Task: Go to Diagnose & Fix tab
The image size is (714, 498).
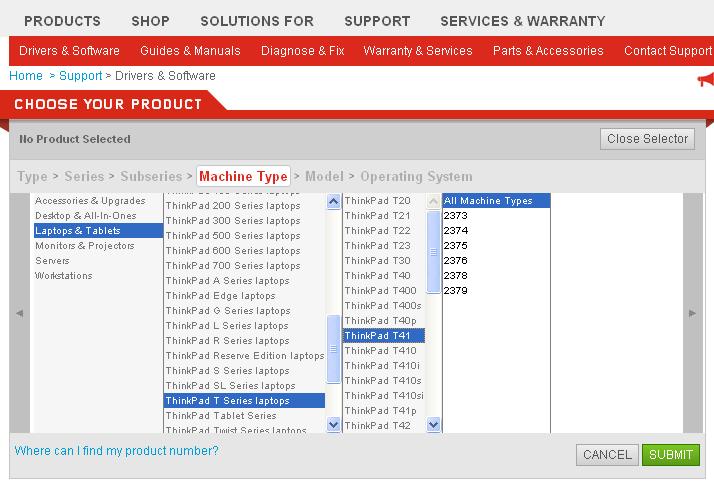Action: tap(302, 51)
